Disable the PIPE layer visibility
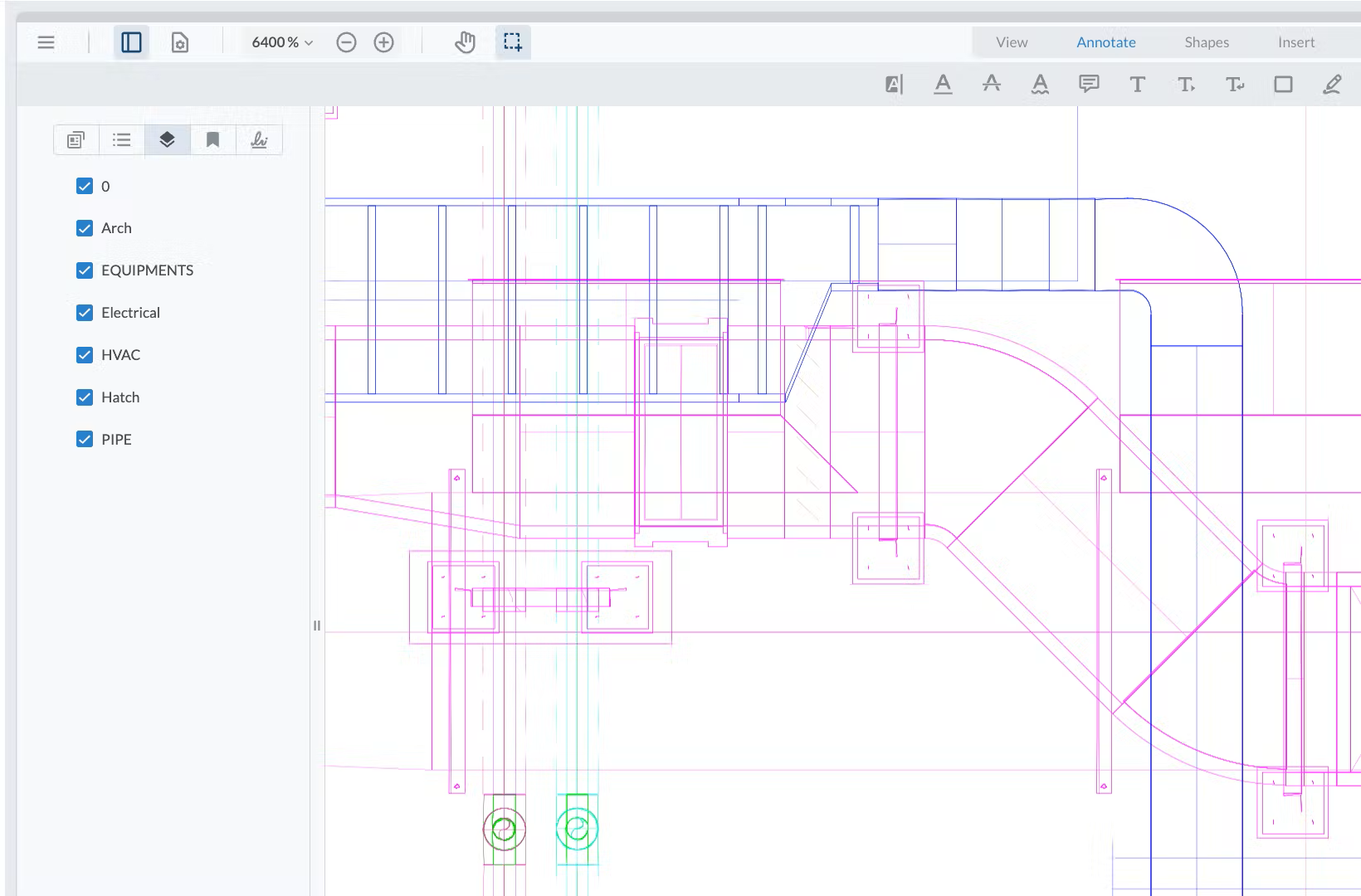 point(85,440)
